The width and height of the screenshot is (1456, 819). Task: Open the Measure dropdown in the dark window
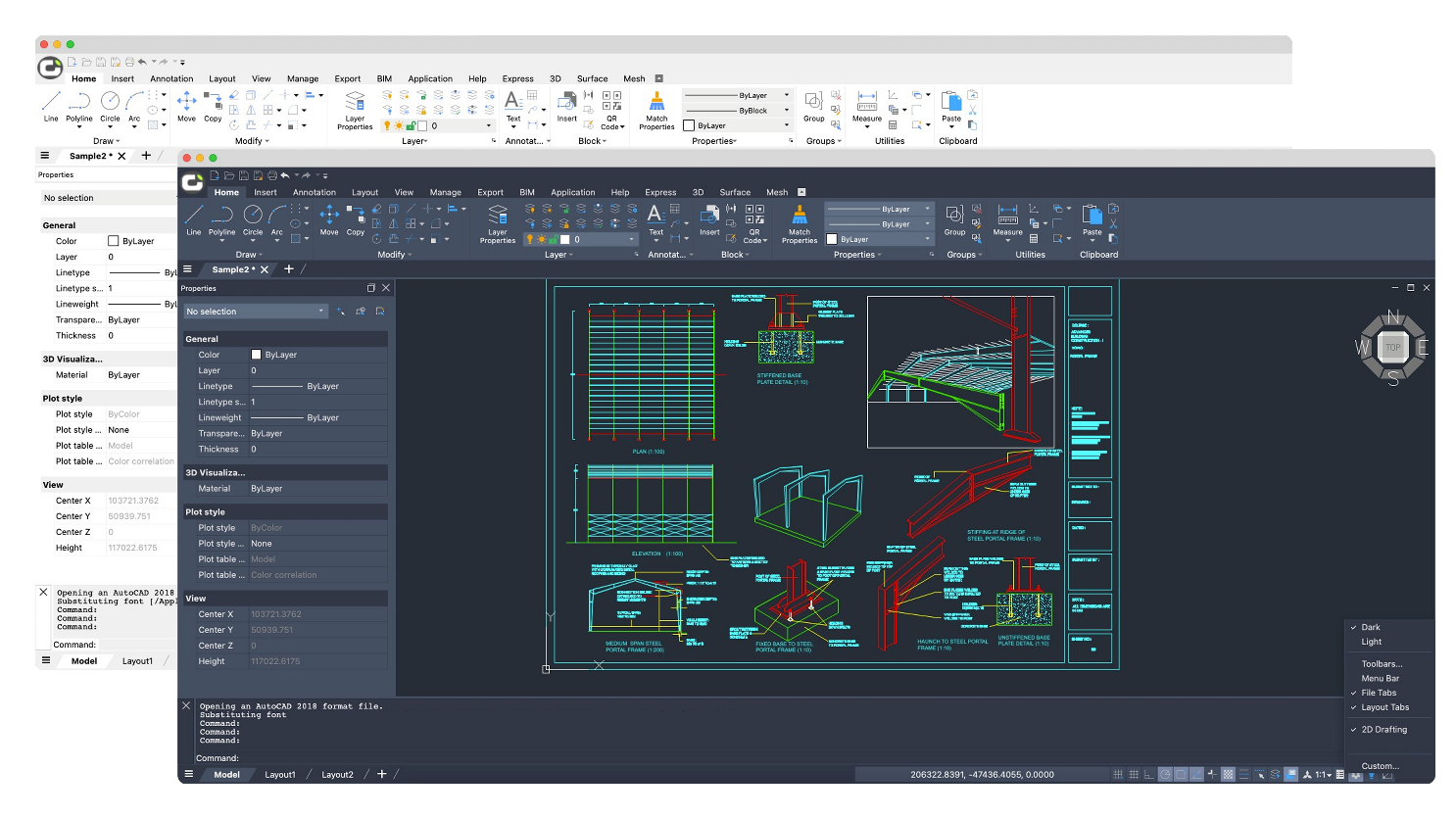pos(1007,241)
